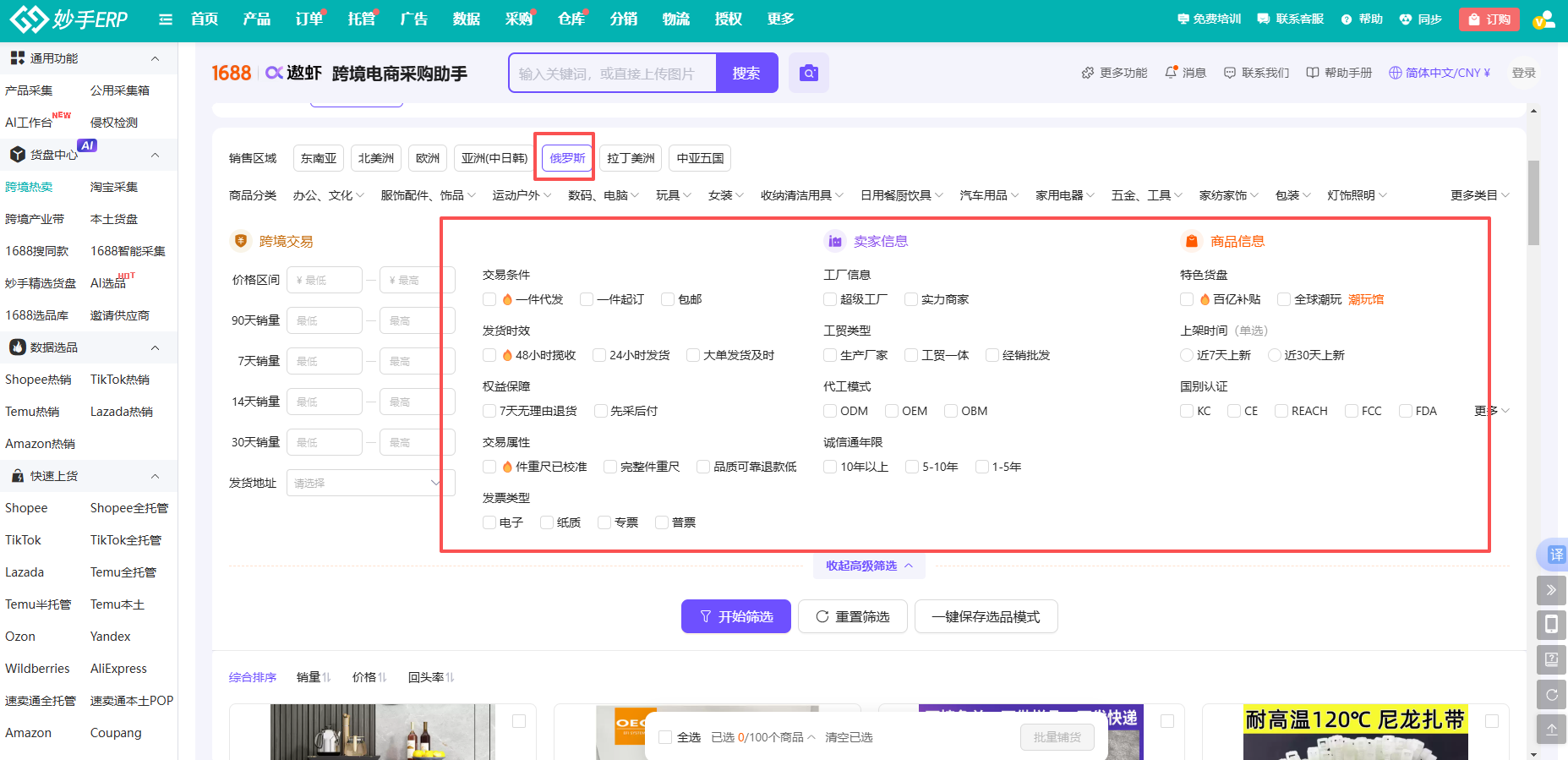
Task: Open the user avatar icon
Action: [1543, 19]
